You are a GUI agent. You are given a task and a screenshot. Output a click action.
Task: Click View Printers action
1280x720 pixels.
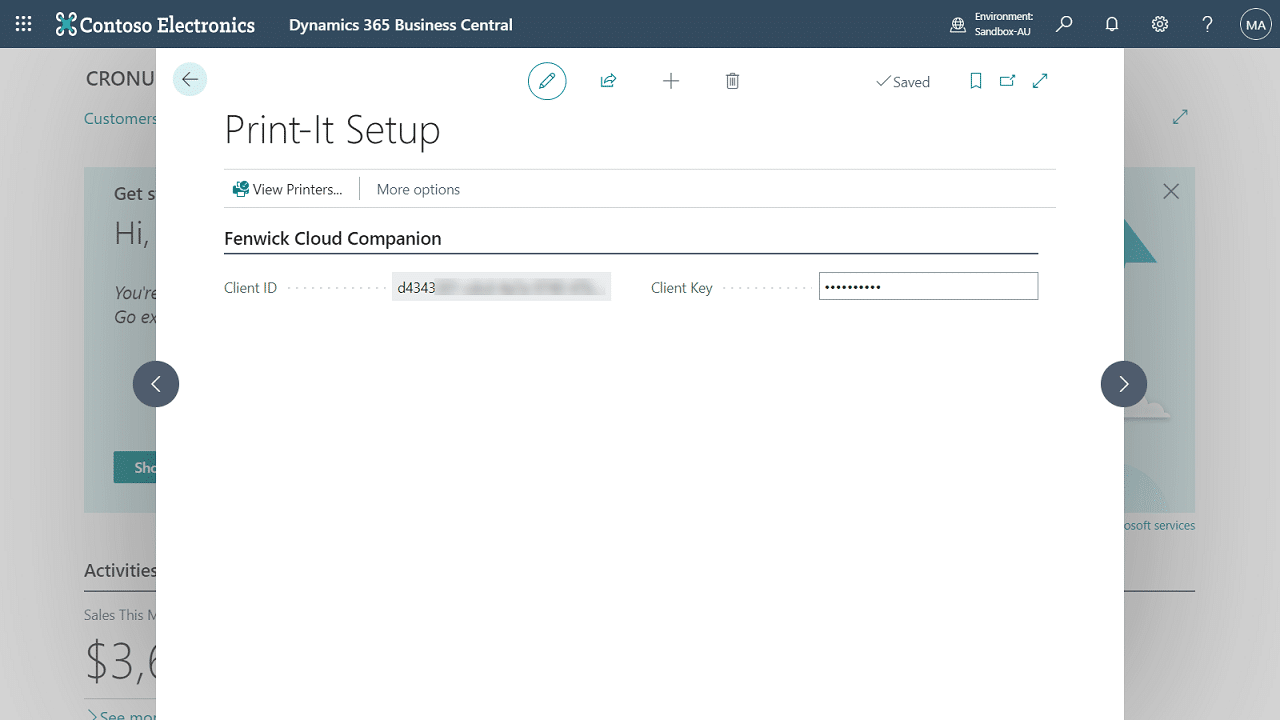(x=287, y=189)
